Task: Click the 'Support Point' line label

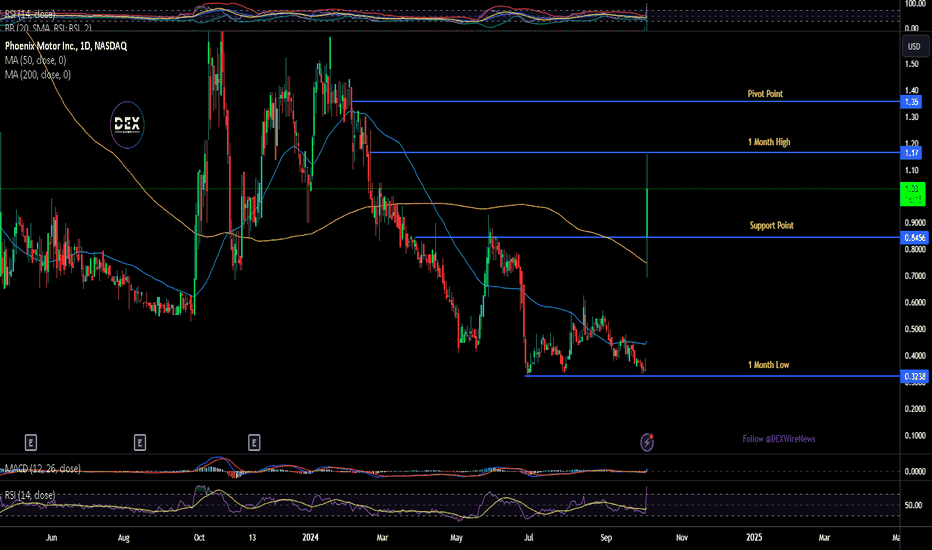Action: 772,225
